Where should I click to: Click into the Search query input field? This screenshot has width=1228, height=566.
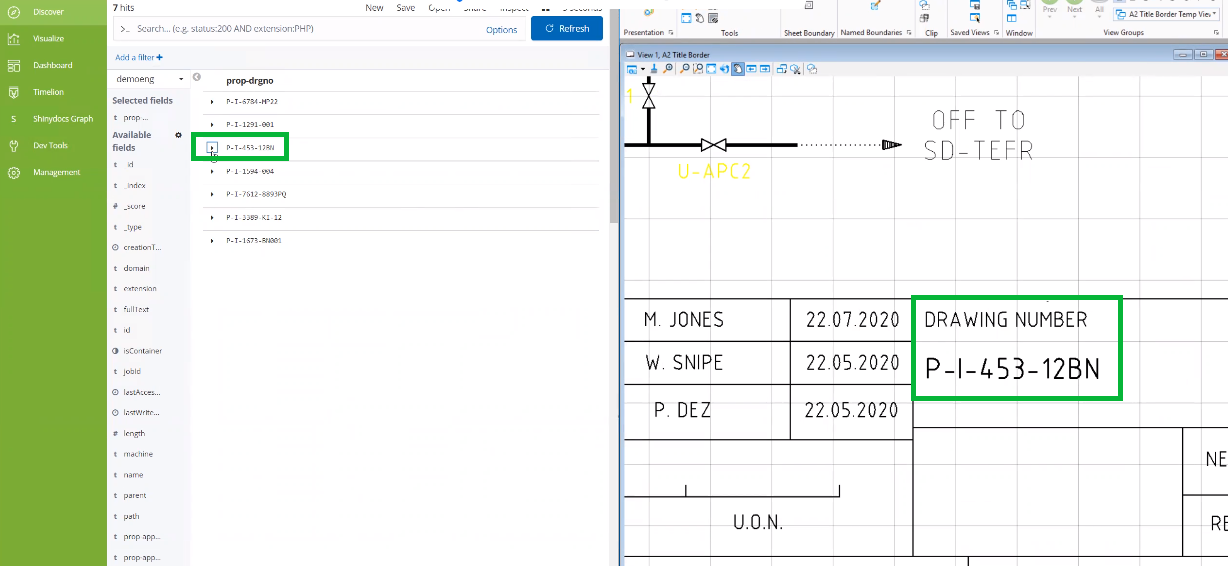pyautogui.click(x=300, y=29)
